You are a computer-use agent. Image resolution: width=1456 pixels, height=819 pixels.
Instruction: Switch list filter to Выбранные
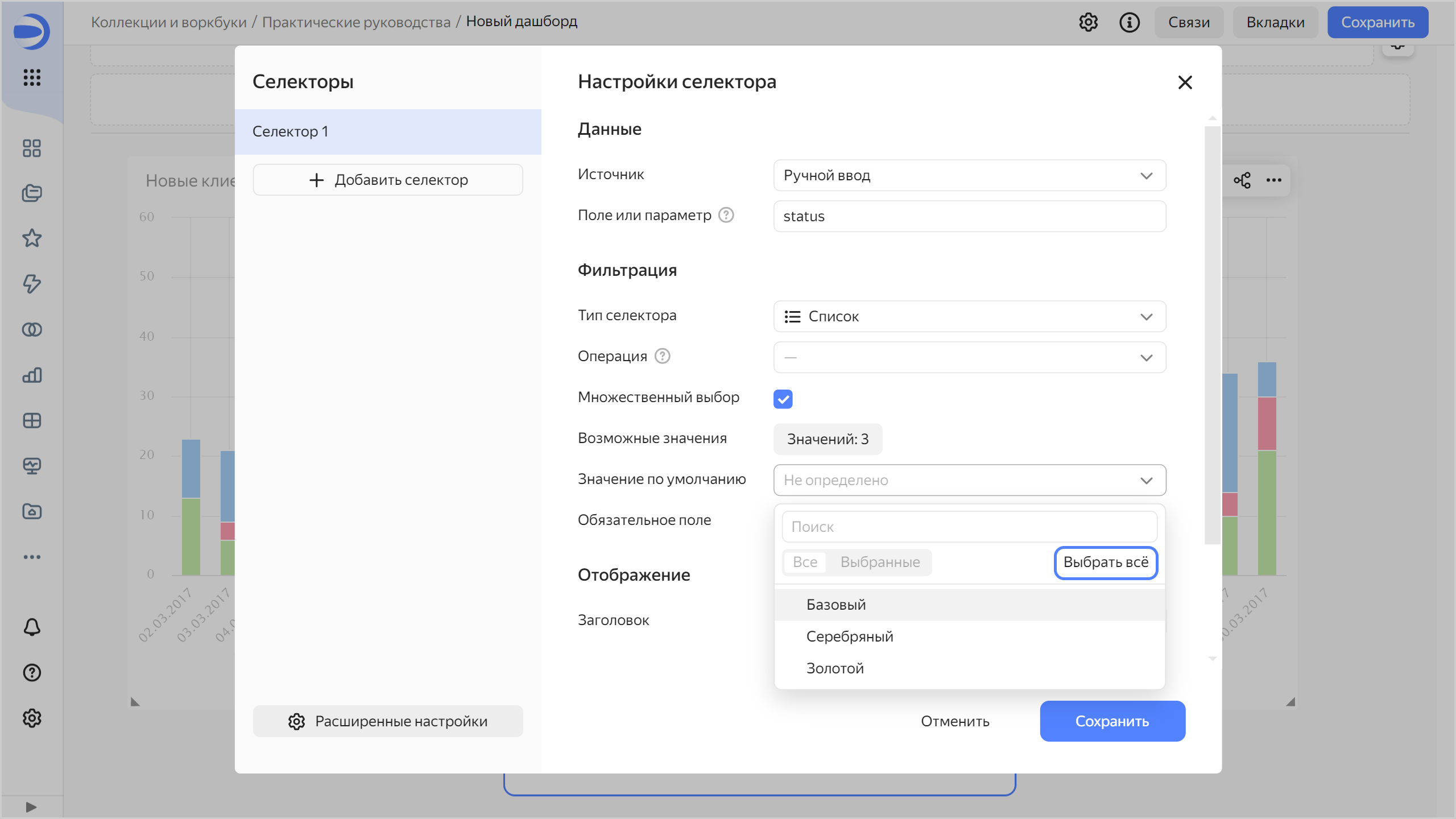[x=880, y=562]
